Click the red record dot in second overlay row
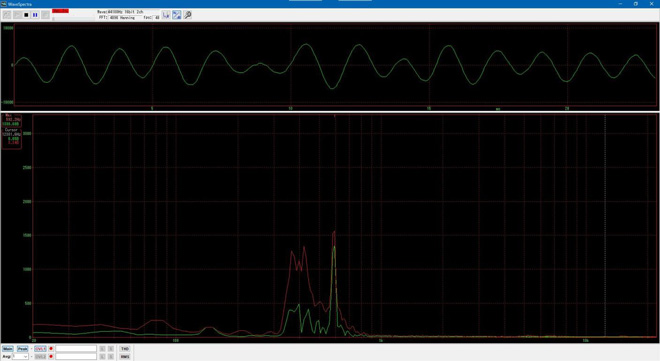The height and width of the screenshot is (361, 660). (x=51, y=356)
